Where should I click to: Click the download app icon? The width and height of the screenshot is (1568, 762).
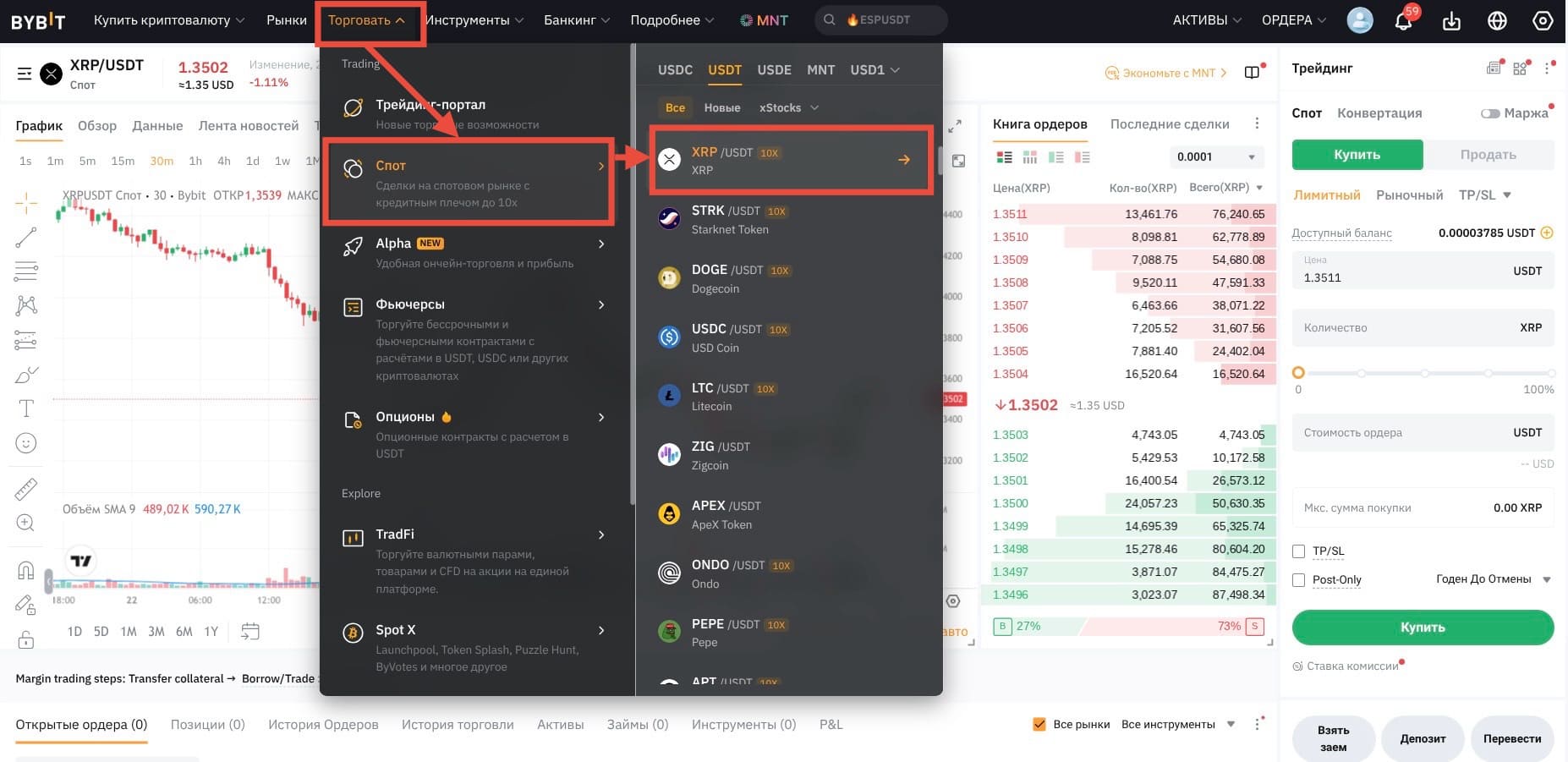[x=1451, y=20]
